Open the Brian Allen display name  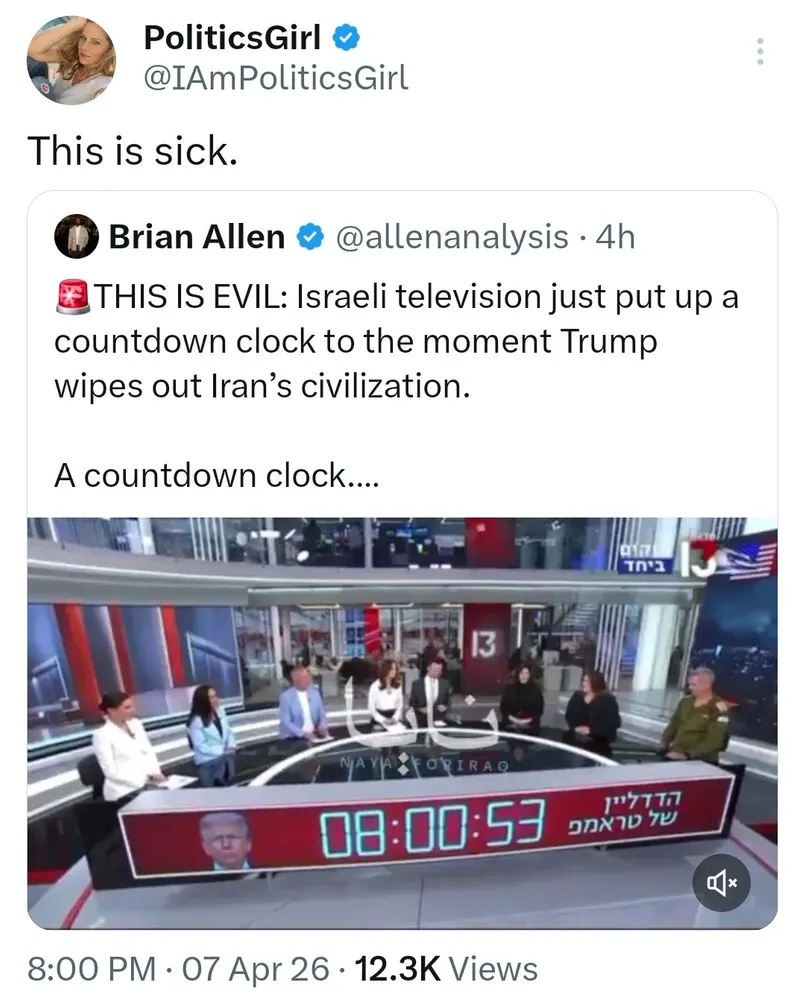(x=197, y=237)
